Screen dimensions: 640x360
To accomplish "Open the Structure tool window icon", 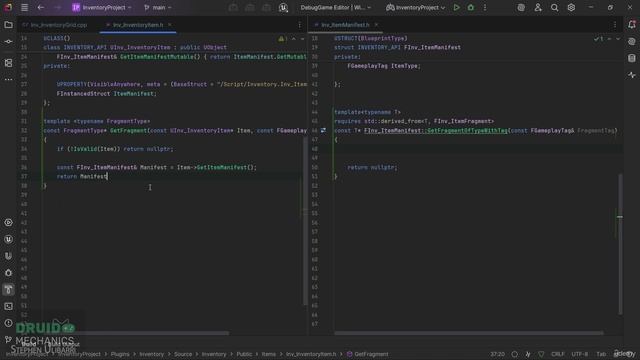I will 8,63.
